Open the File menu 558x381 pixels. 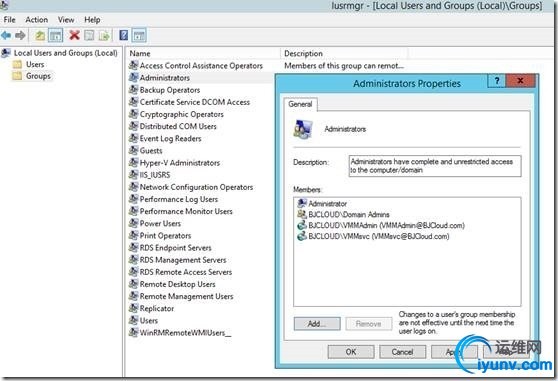(9, 20)
